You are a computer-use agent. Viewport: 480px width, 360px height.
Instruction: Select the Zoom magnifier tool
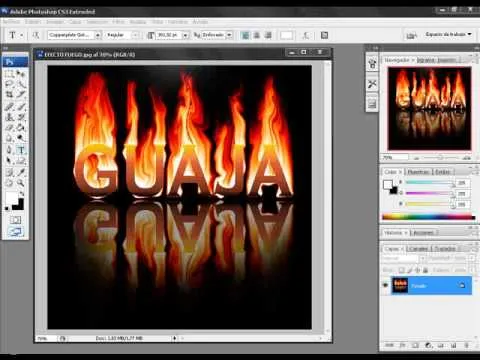pos(21,183)
